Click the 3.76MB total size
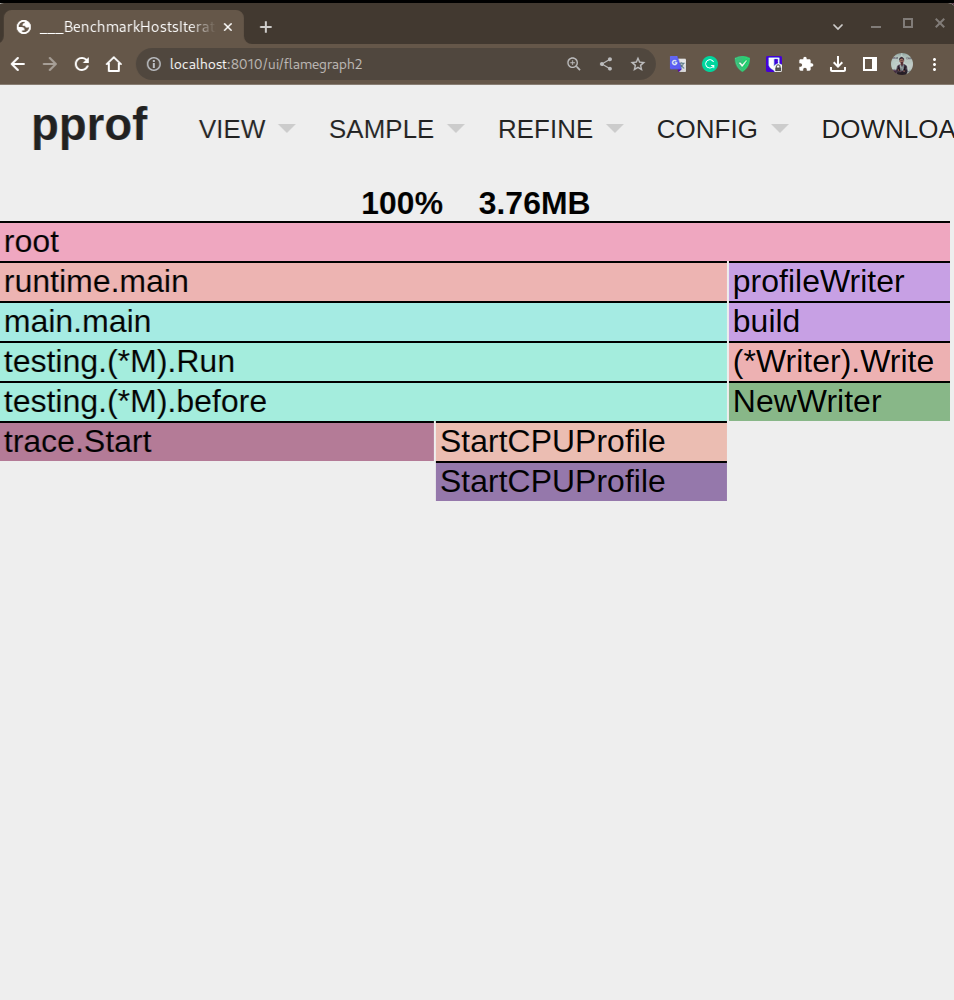The height and width of the screenshot is (1000, 954). click(534, 203)
